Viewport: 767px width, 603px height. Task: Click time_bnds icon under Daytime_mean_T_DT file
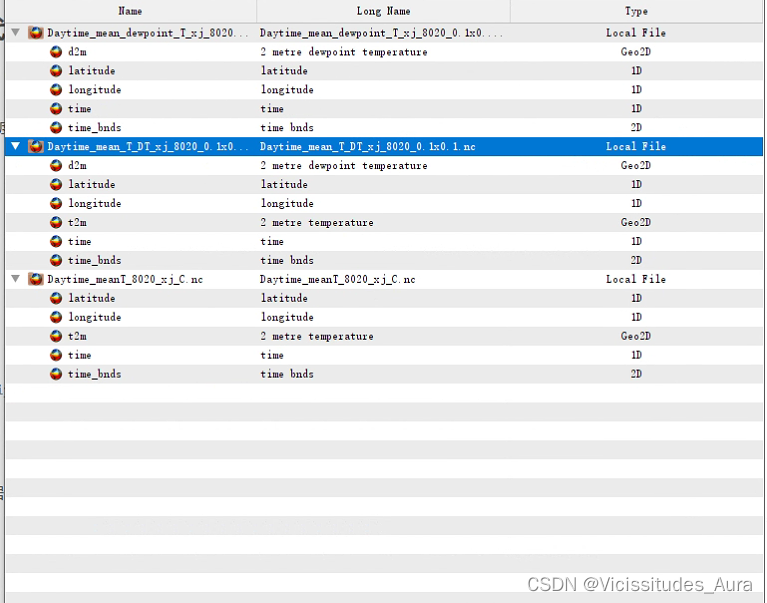pos(56,260)
